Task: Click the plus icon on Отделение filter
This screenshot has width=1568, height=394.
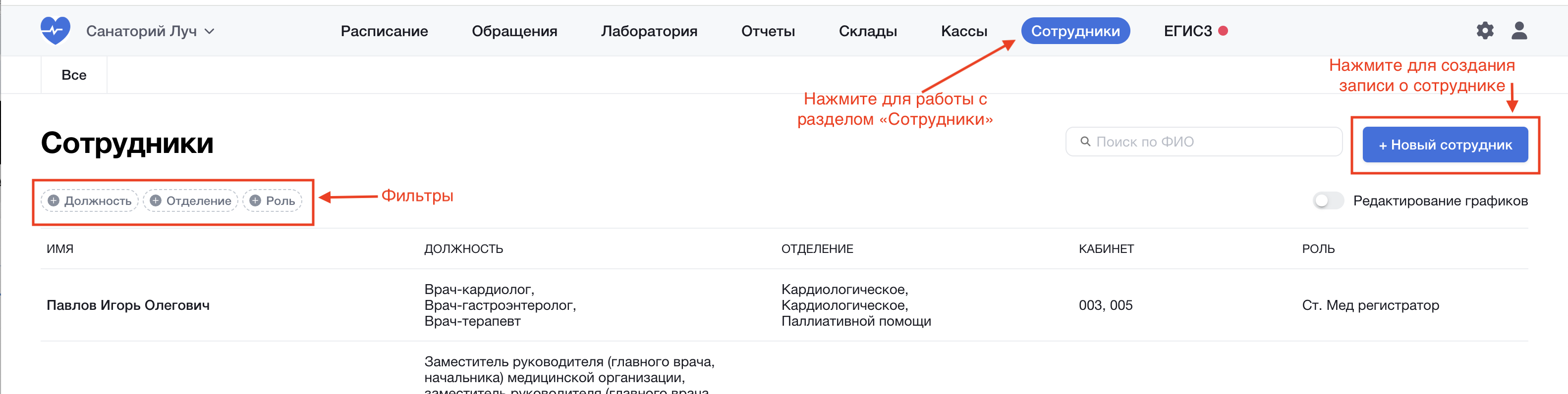Action: [x=155, y=200]
